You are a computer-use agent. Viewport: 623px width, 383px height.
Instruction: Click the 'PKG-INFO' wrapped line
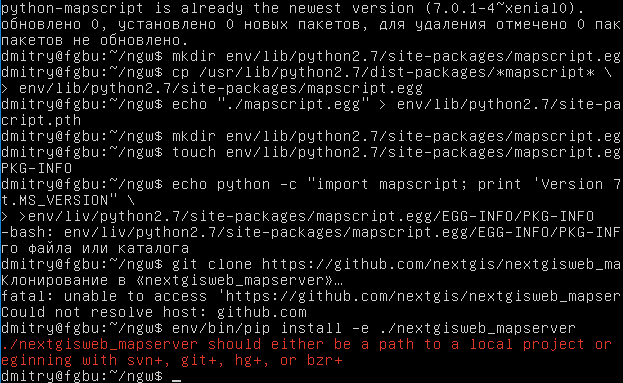coord(37,168)
